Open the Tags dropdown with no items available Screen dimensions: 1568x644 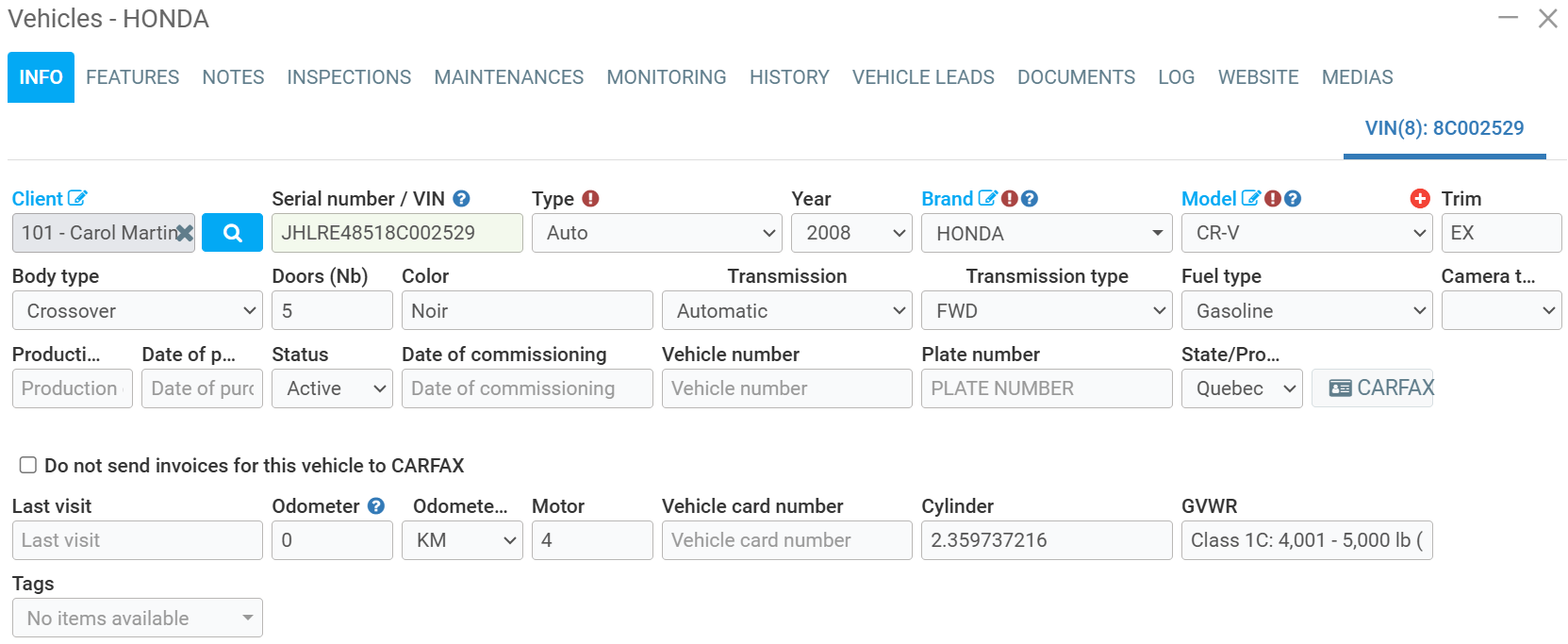coord(137,619)
